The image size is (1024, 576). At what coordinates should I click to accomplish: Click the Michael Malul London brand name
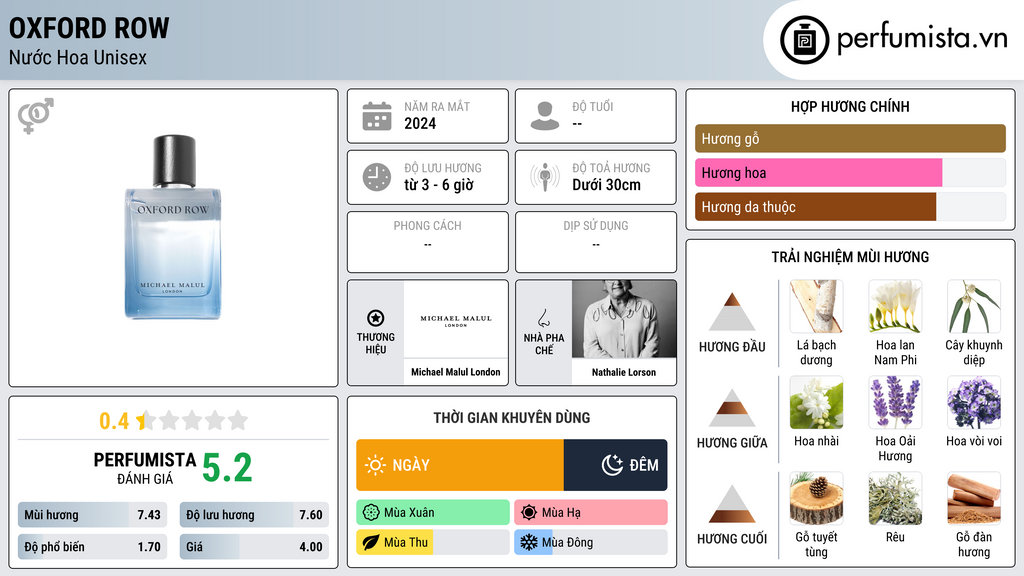point(456,372)
